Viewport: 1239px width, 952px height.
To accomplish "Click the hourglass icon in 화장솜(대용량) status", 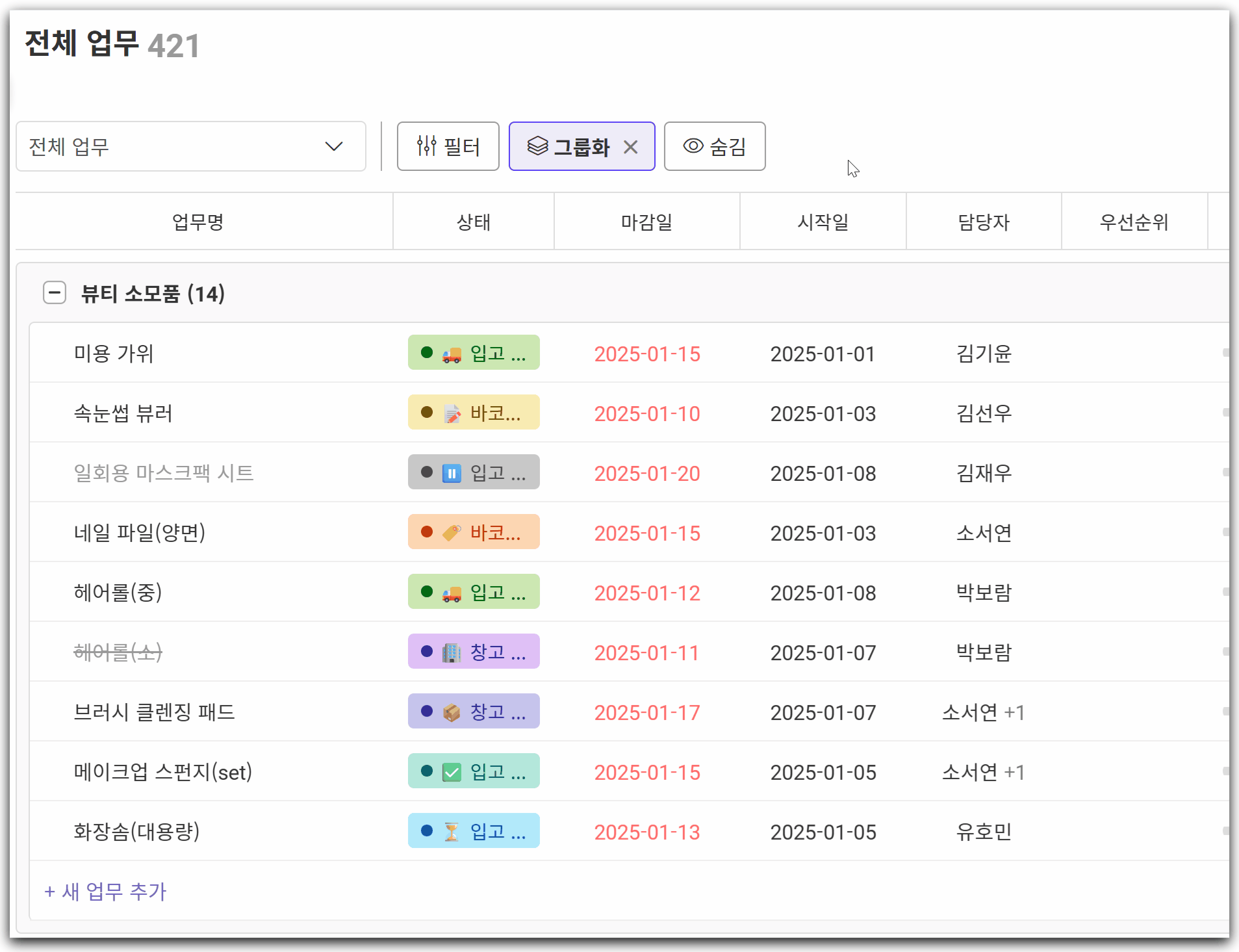I will [452, 832].
